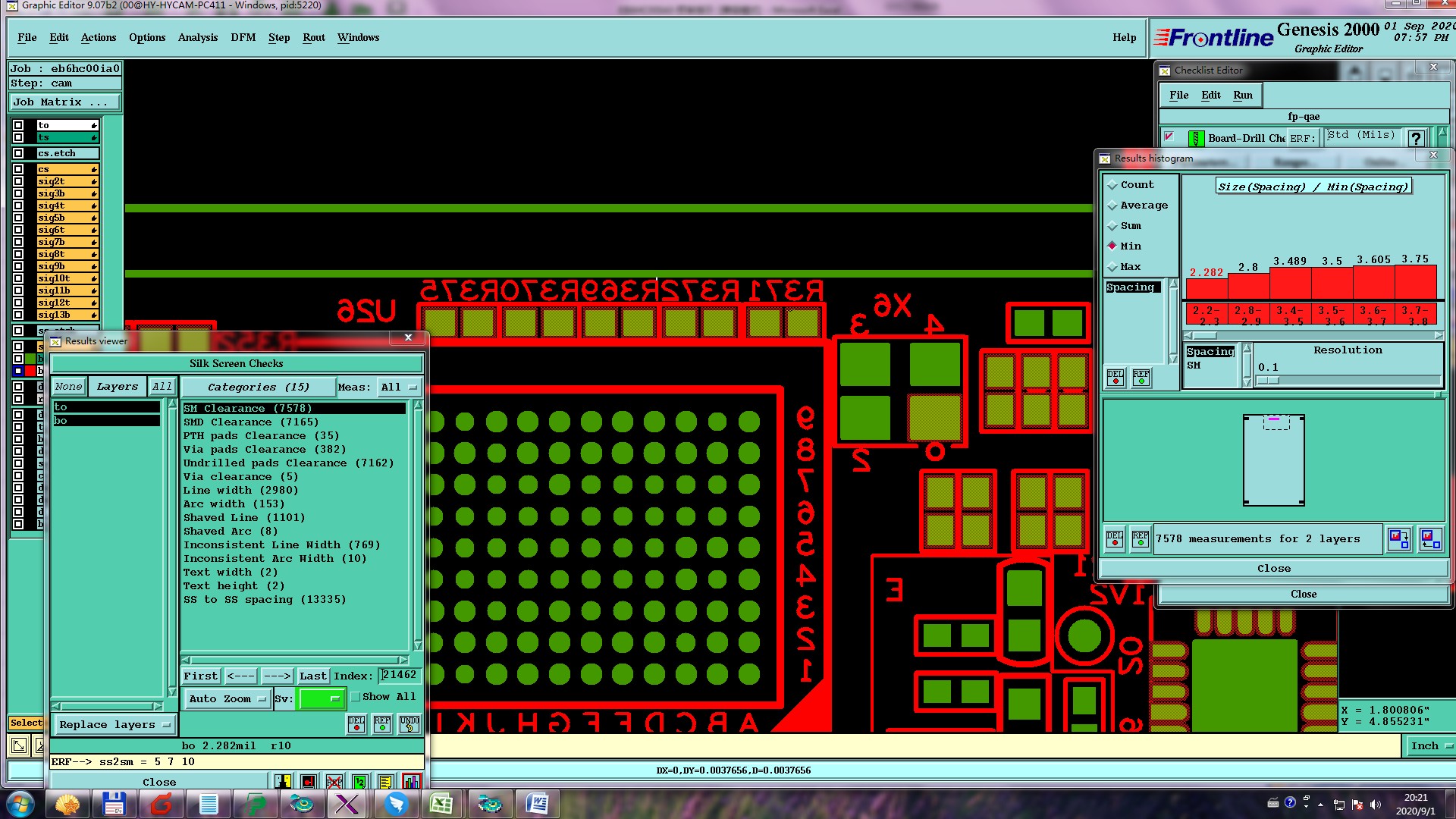The height and width of the screenshot is (819, 1456).
Task: Open the Analysis menu
Action: pos(197,37)
